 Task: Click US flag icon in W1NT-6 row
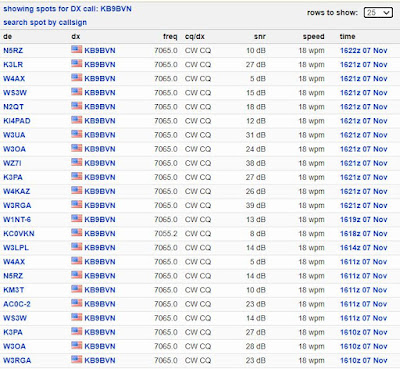(76, 219)
